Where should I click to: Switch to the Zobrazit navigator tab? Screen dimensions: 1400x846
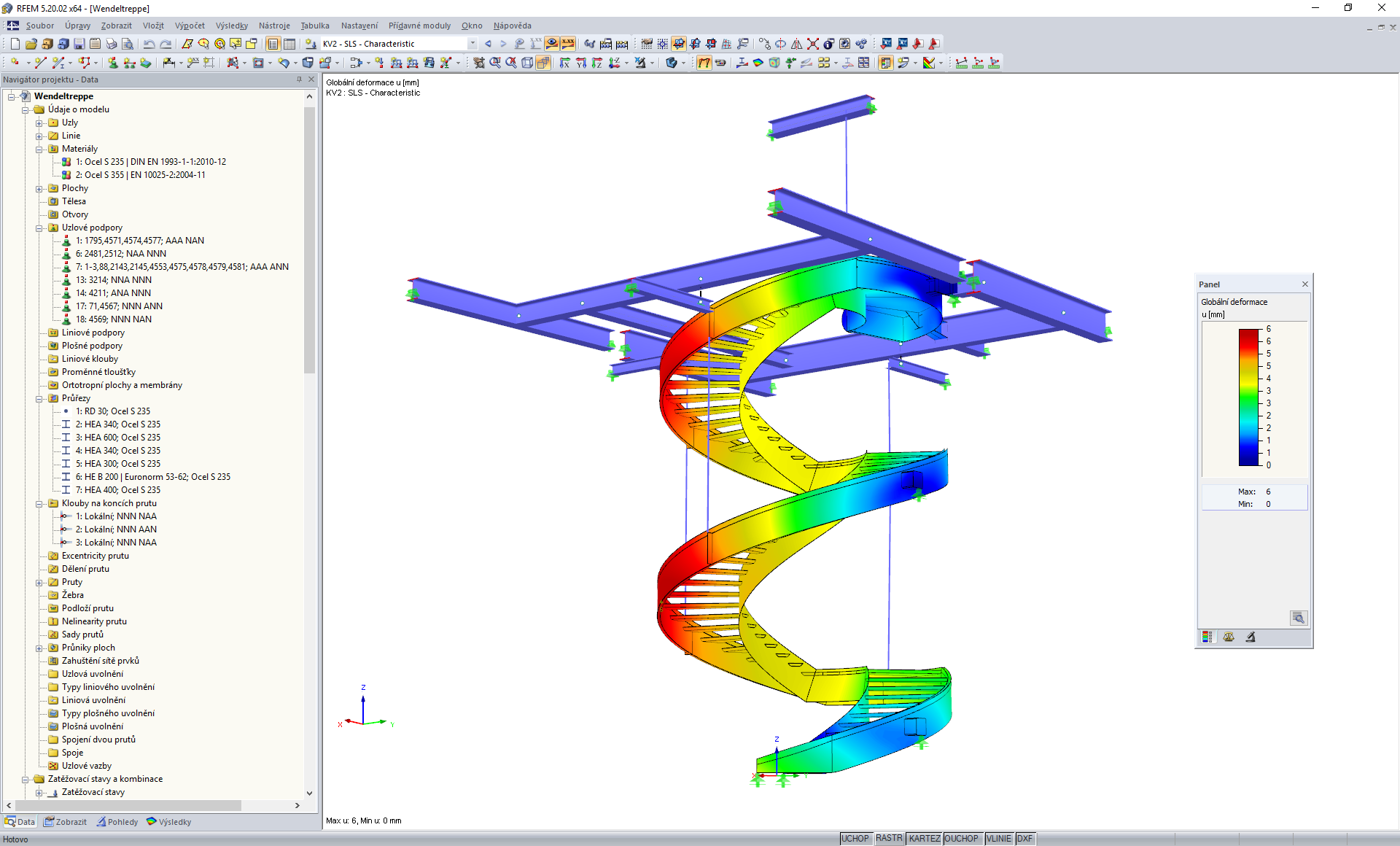click(x=65, y=822)
